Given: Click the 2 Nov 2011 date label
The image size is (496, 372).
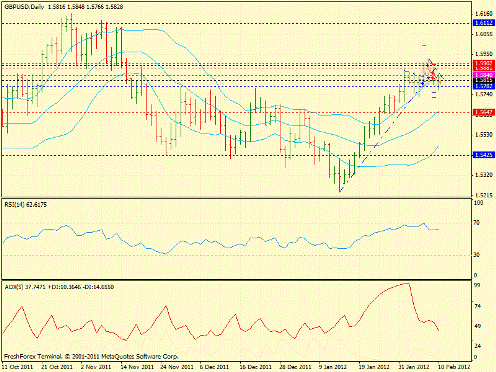Looking at the screenshot, I should [x=97, y=367].
